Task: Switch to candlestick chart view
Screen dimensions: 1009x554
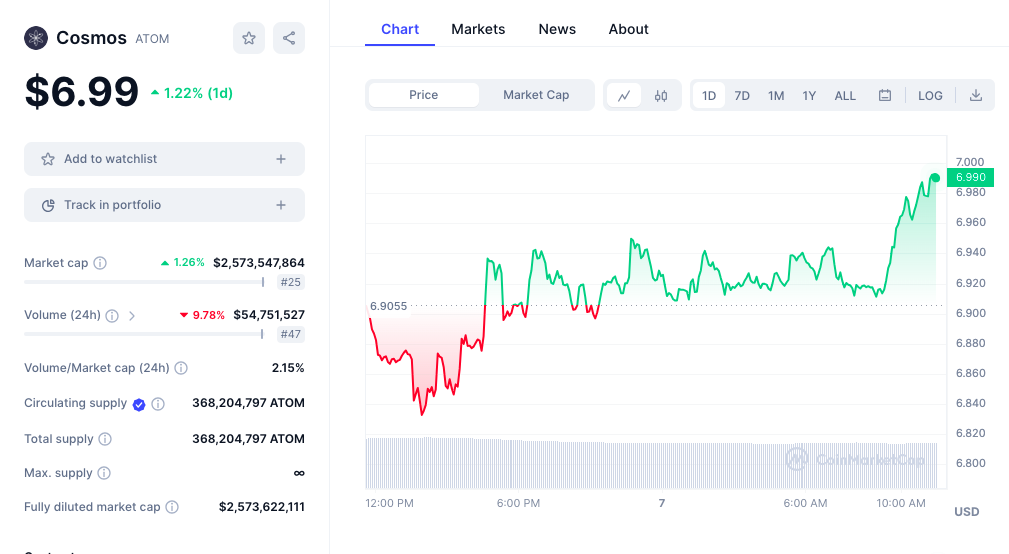Action: coord(661,95)
